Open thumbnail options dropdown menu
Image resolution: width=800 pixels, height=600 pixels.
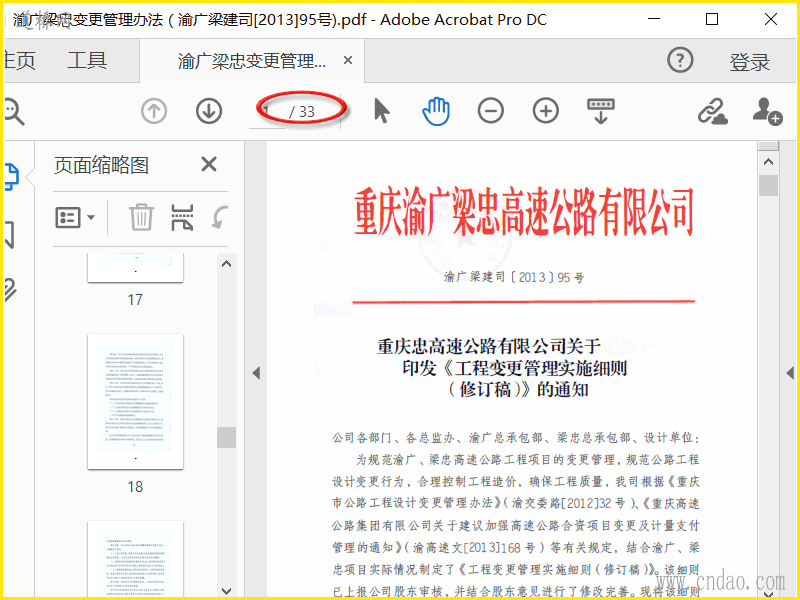click(x=75, y=217)
